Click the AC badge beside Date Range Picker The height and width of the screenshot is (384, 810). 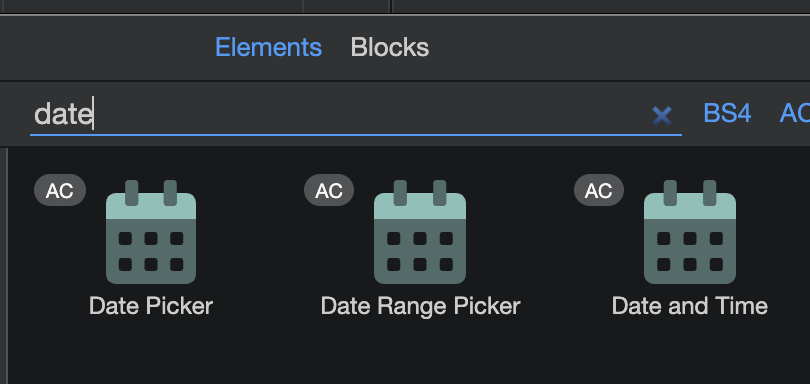point(329,190)
